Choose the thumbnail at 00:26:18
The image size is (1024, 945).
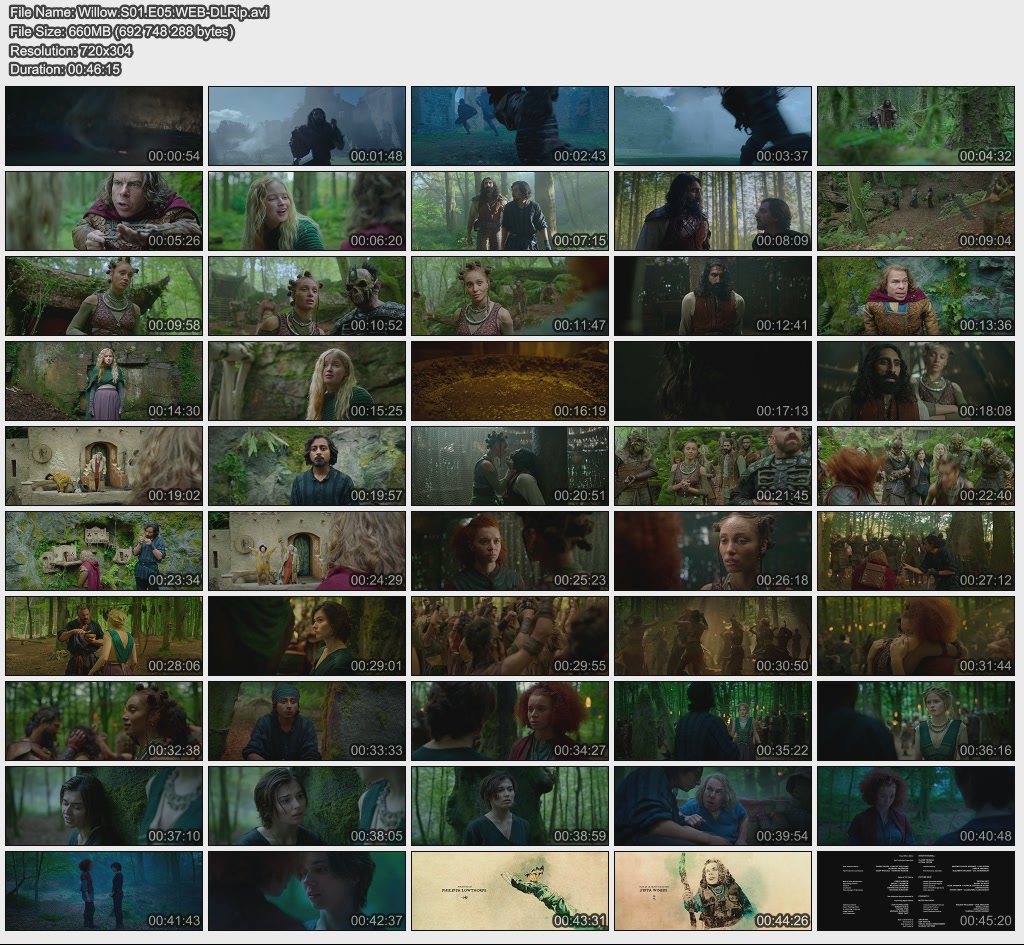(713, 551)
